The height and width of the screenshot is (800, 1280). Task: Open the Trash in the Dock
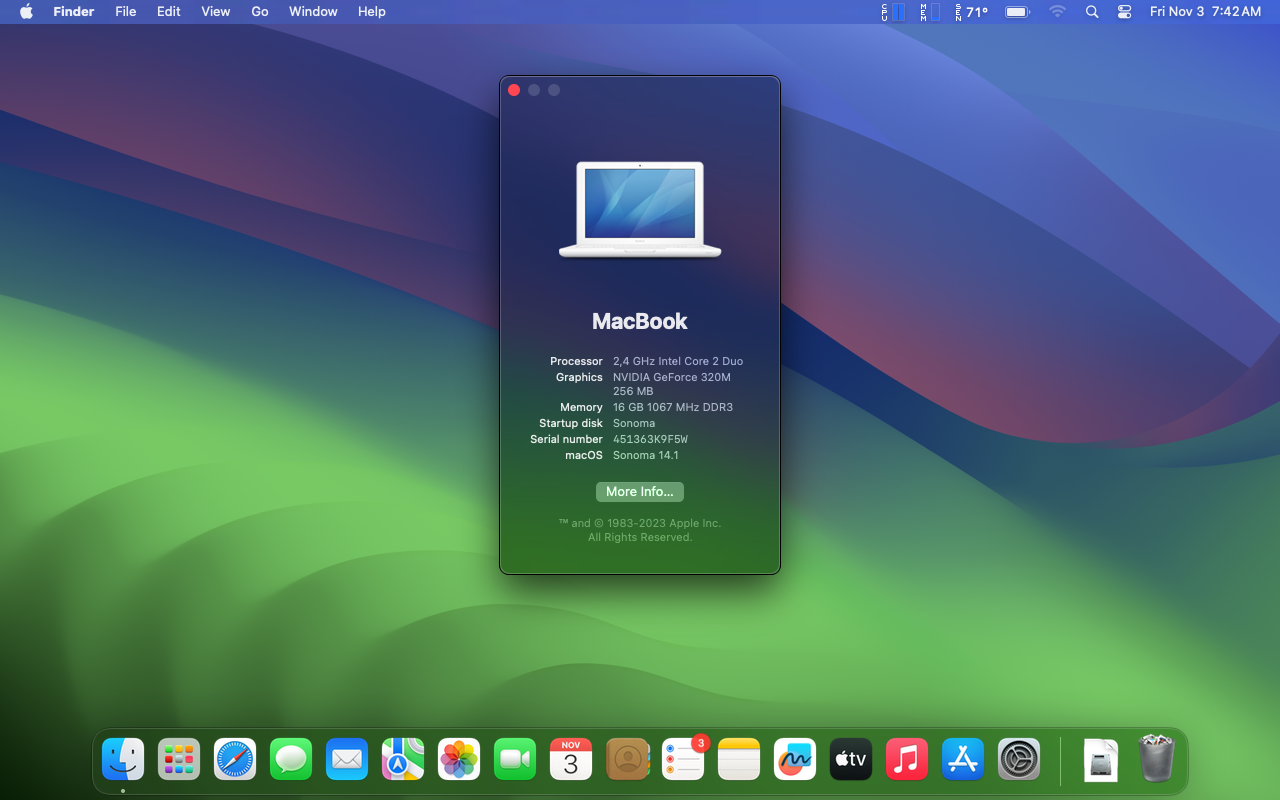(x=1157, y=758)
